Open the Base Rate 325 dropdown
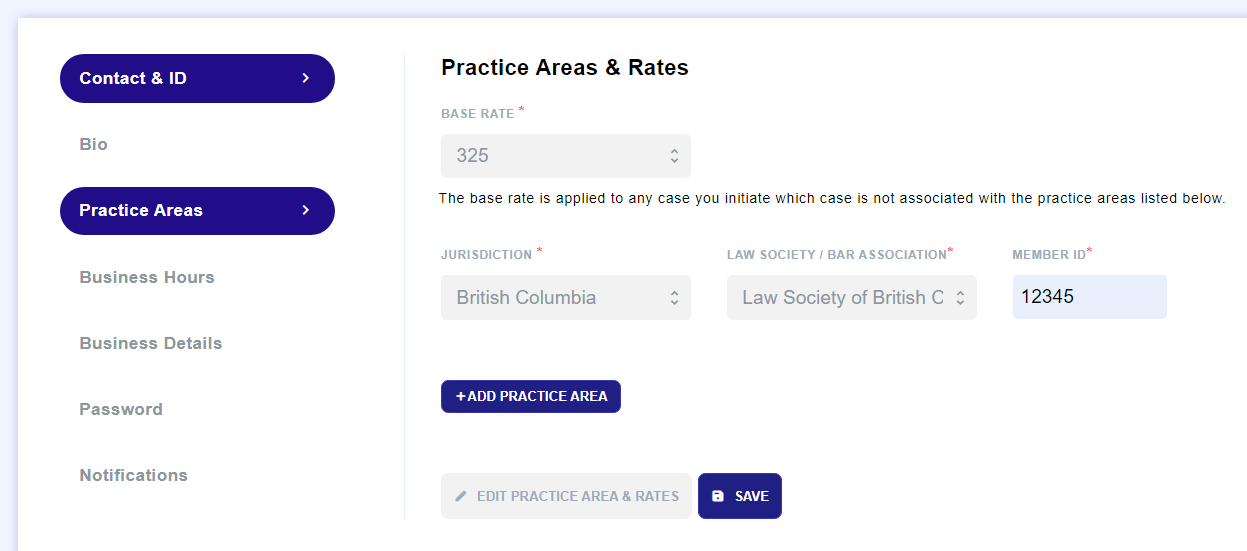 [x=566, y=156]
